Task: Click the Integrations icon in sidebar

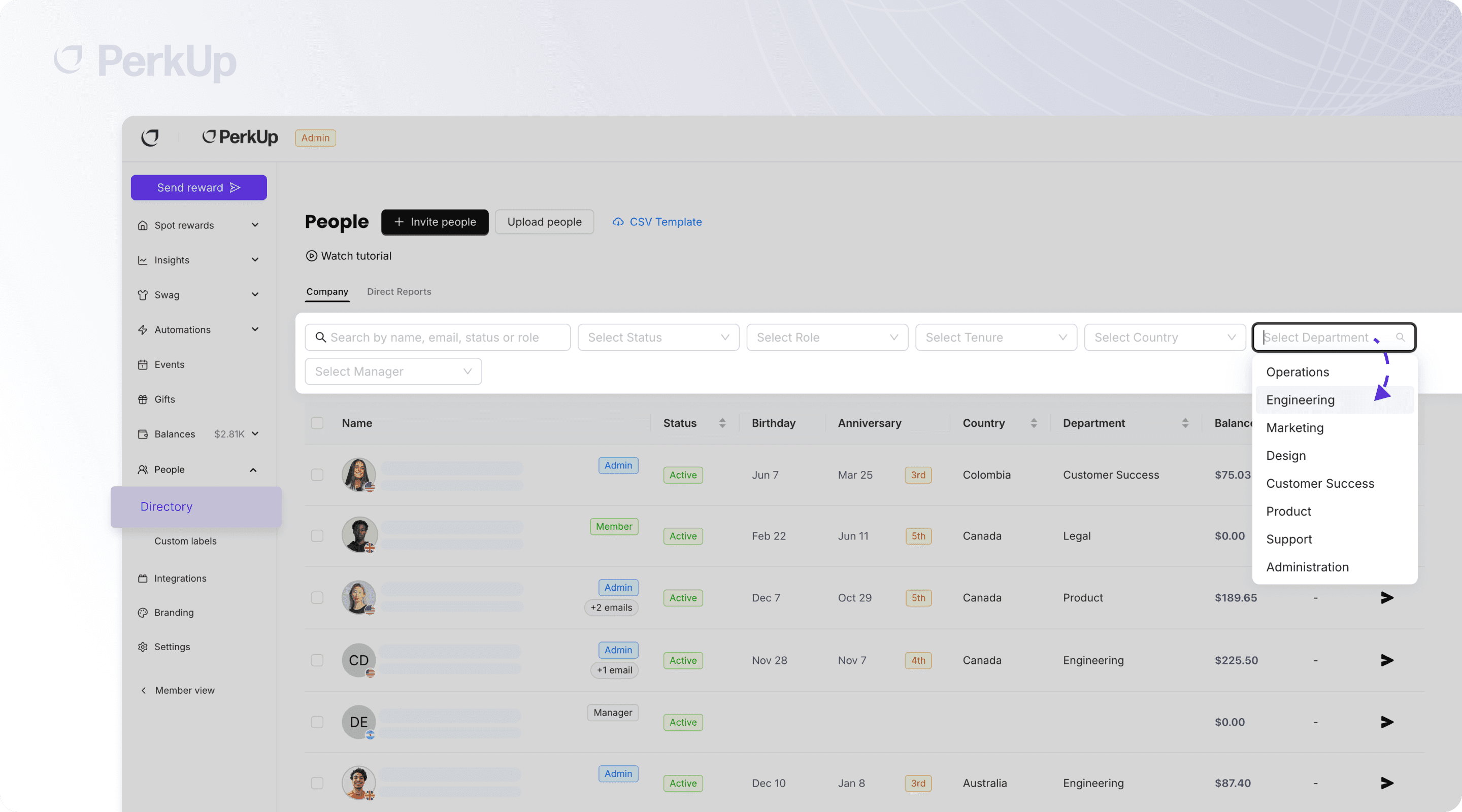Action: tap(143, 579)
